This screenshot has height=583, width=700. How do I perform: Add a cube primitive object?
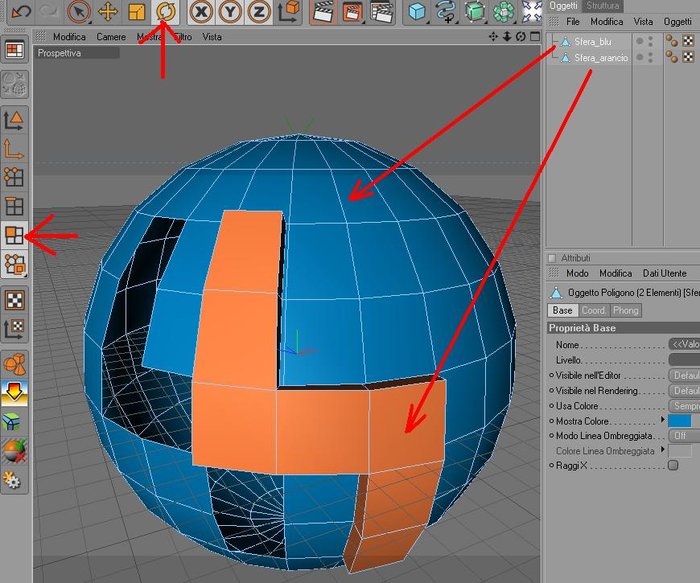coord(417,12)
